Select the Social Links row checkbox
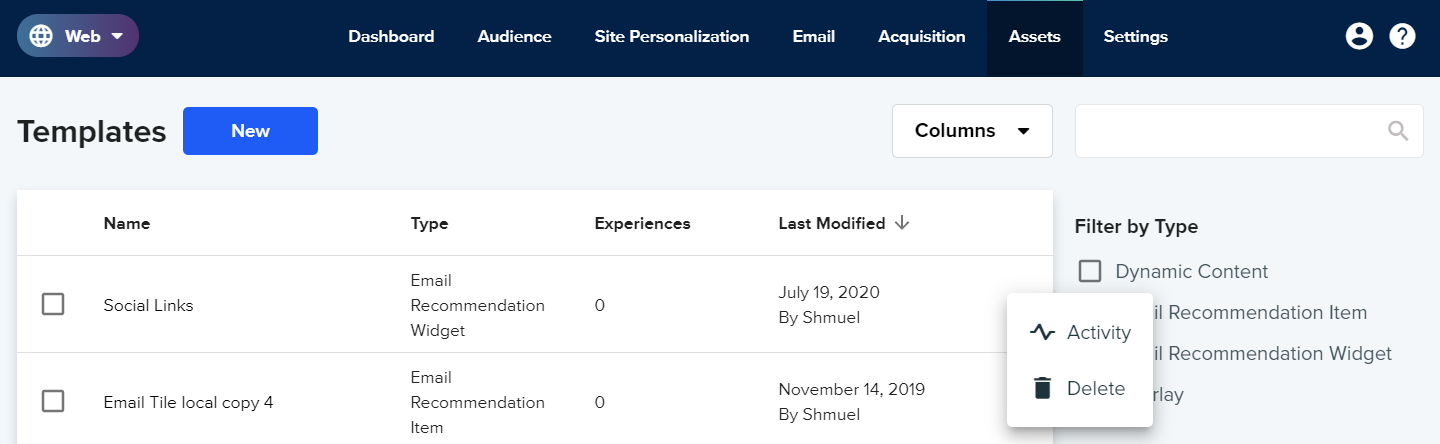1440x444 pixels. pyautogui.click(x=53, y=304)
